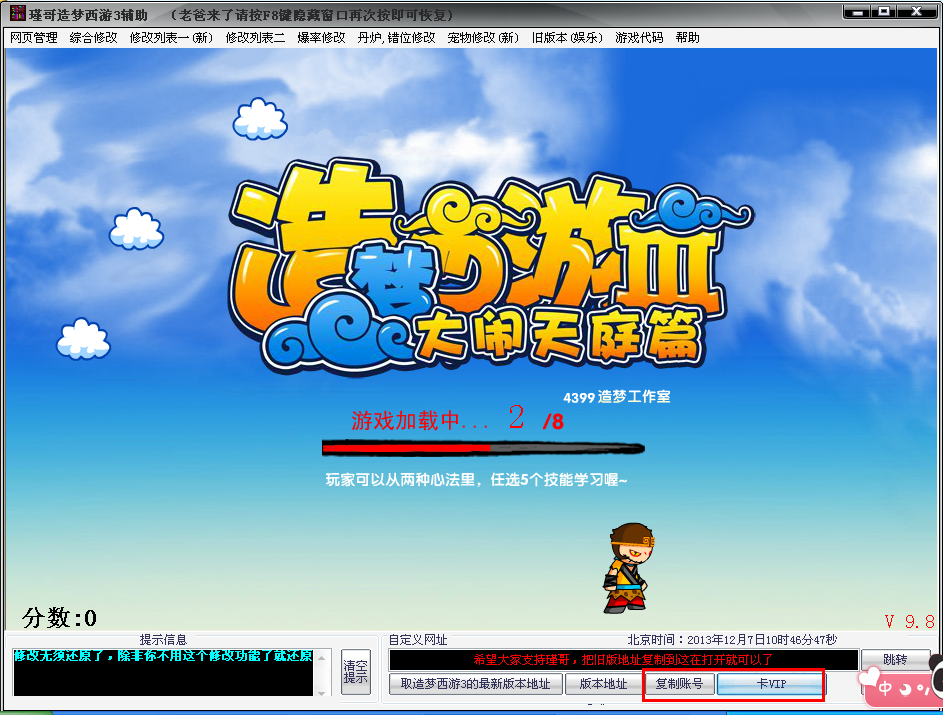Open the 帮助 menu
Viewport: 943px width, 715px height.
click(x=687, y=38)
